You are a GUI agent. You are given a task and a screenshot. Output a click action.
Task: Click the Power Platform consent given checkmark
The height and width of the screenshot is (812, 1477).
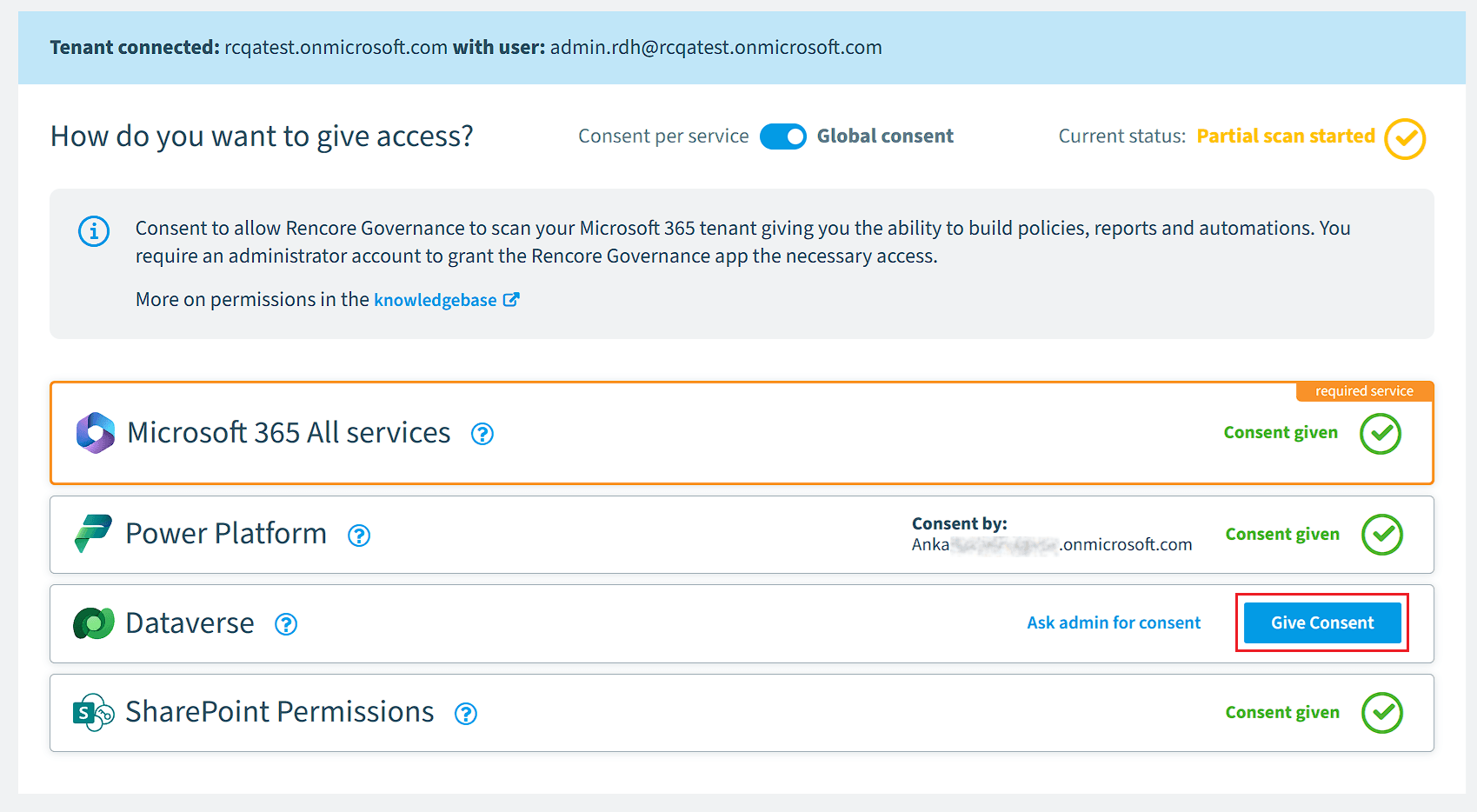pyautogui.click(x=1382, y=535)
